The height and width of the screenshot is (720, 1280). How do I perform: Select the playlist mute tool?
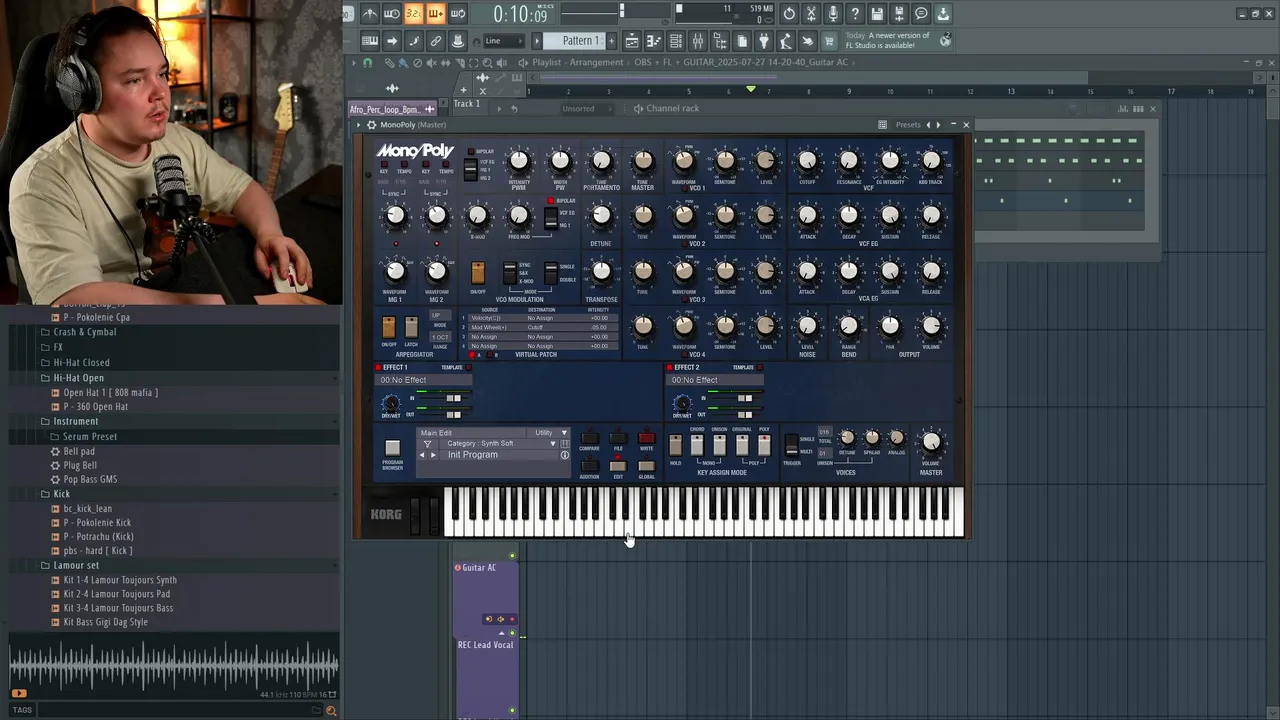431,62
